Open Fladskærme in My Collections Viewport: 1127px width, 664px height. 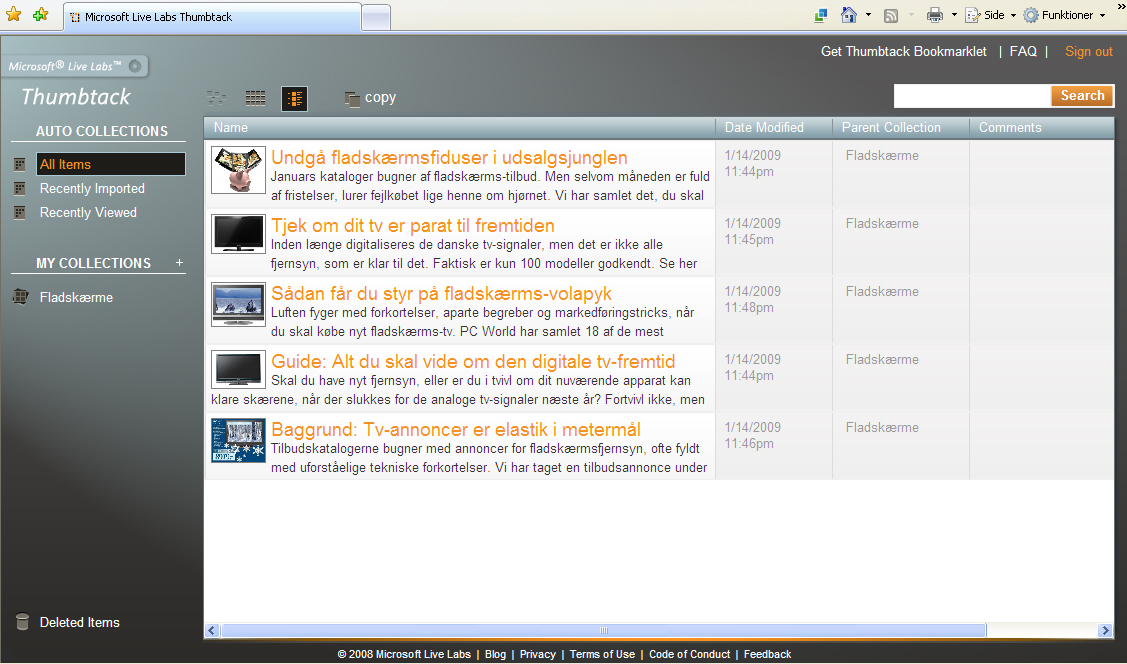[76, 298]
